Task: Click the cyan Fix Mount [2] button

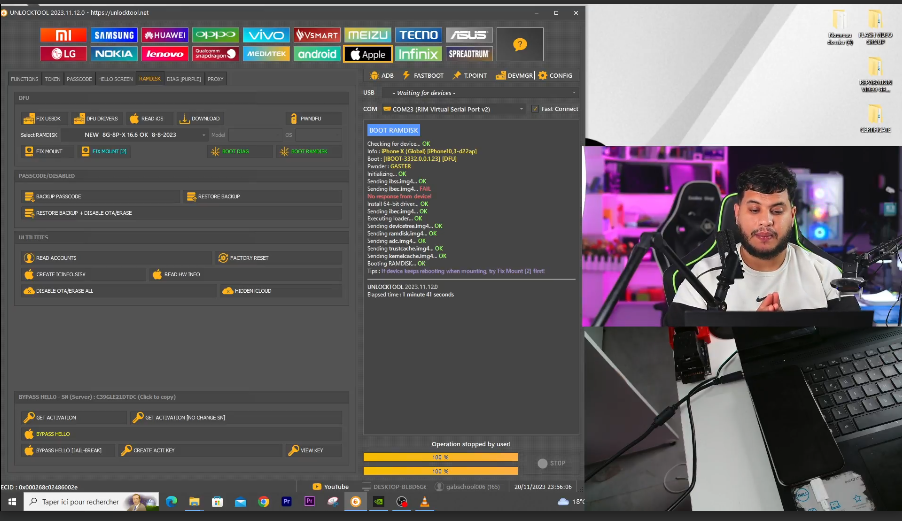Action: [104, 151]
